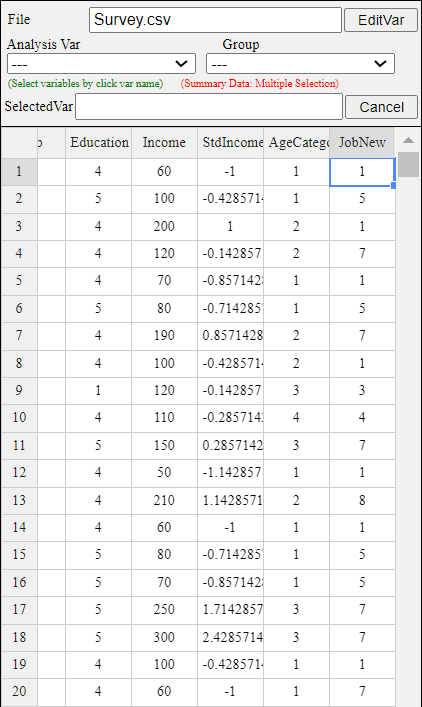Click the fill handle of the selected cell
This screenshot has height=707, width=422.
(x=394, y=185)
